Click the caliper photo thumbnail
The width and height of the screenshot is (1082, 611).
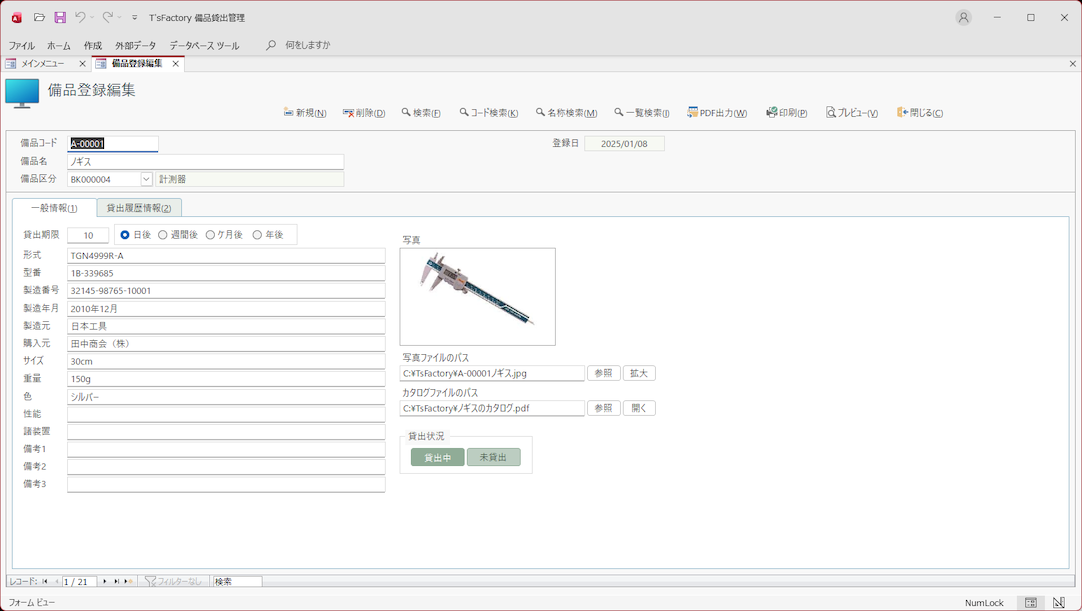(477, 296)
